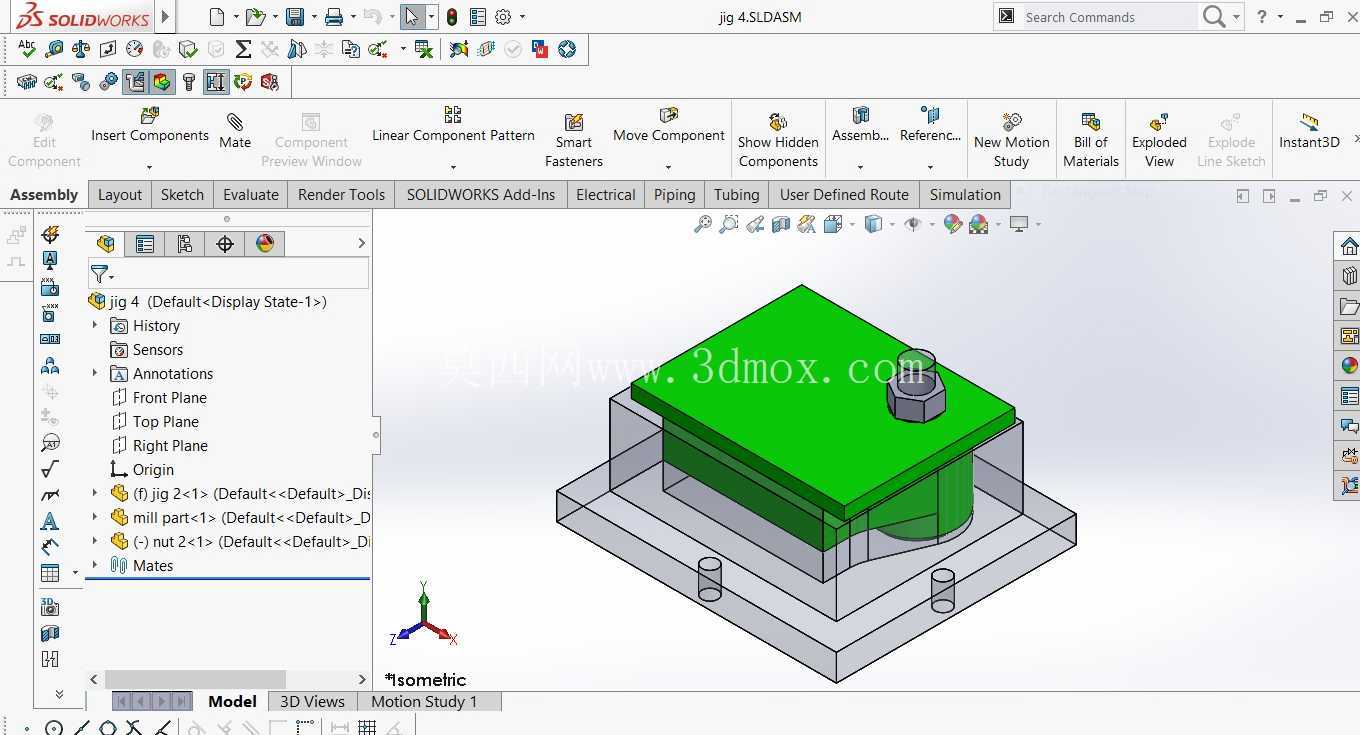
Task: Toggle the selection arrow tool
Action: (412, 17)
